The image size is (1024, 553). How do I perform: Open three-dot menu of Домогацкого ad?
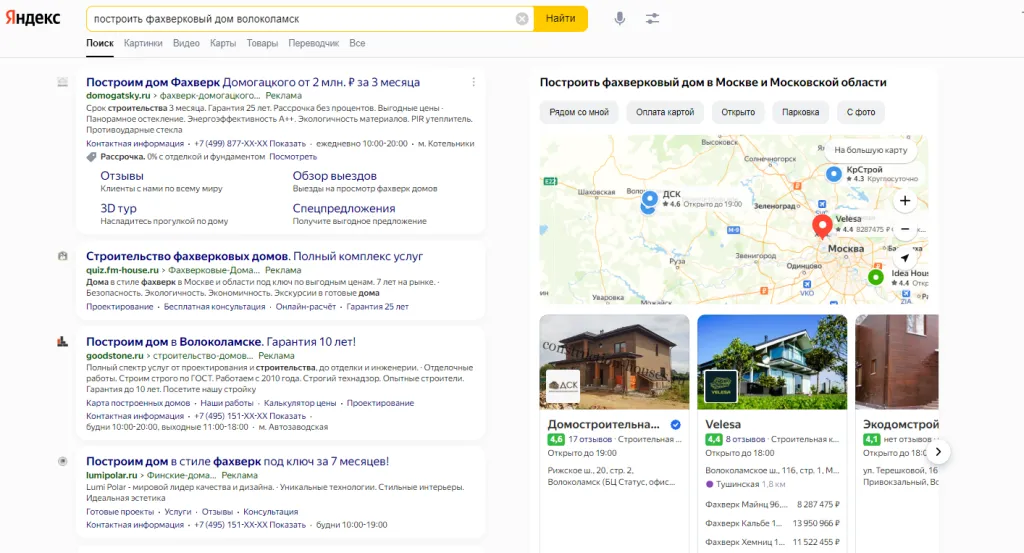(473, 82)
